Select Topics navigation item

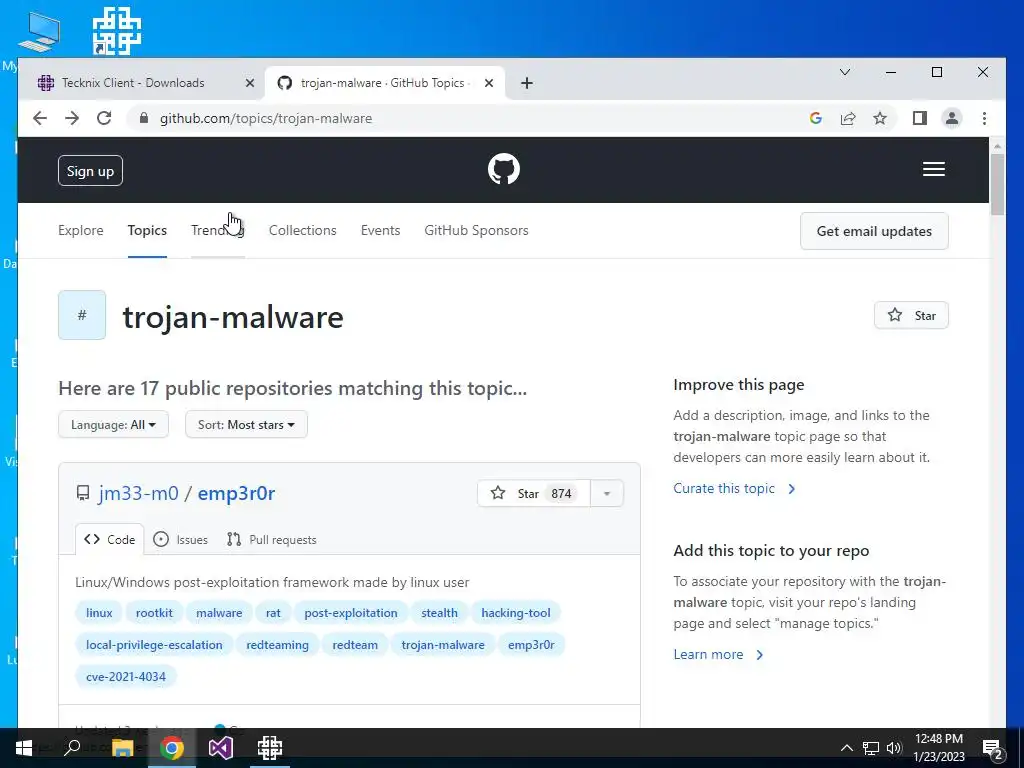tap(147, 231)
